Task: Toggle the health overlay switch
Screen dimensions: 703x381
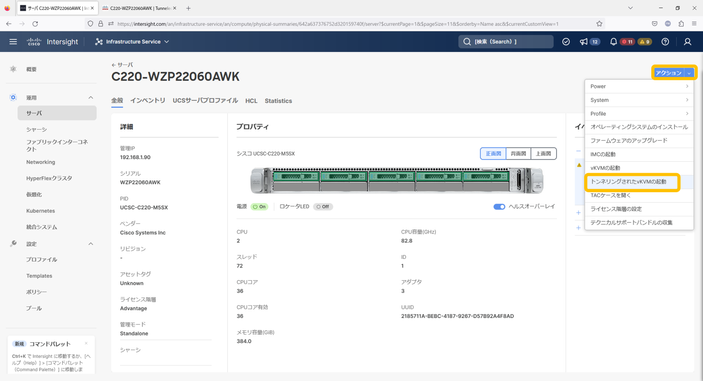Action: 499,207
